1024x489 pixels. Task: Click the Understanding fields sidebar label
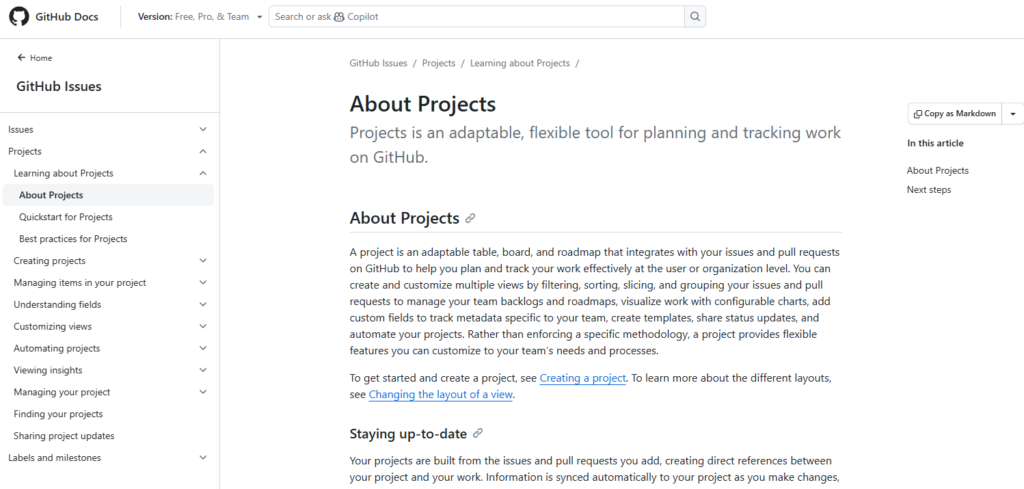coord(57,304)
